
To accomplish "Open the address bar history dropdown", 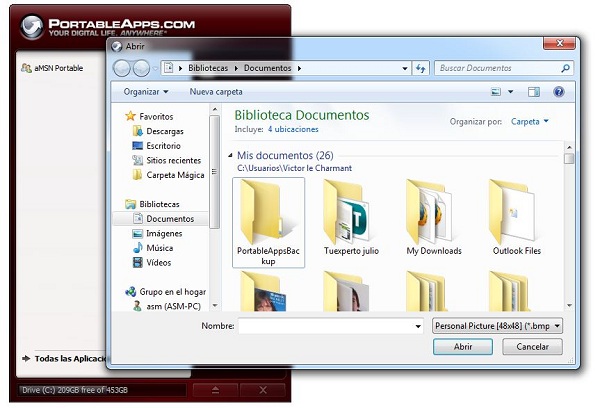I will tap(405, 69).
